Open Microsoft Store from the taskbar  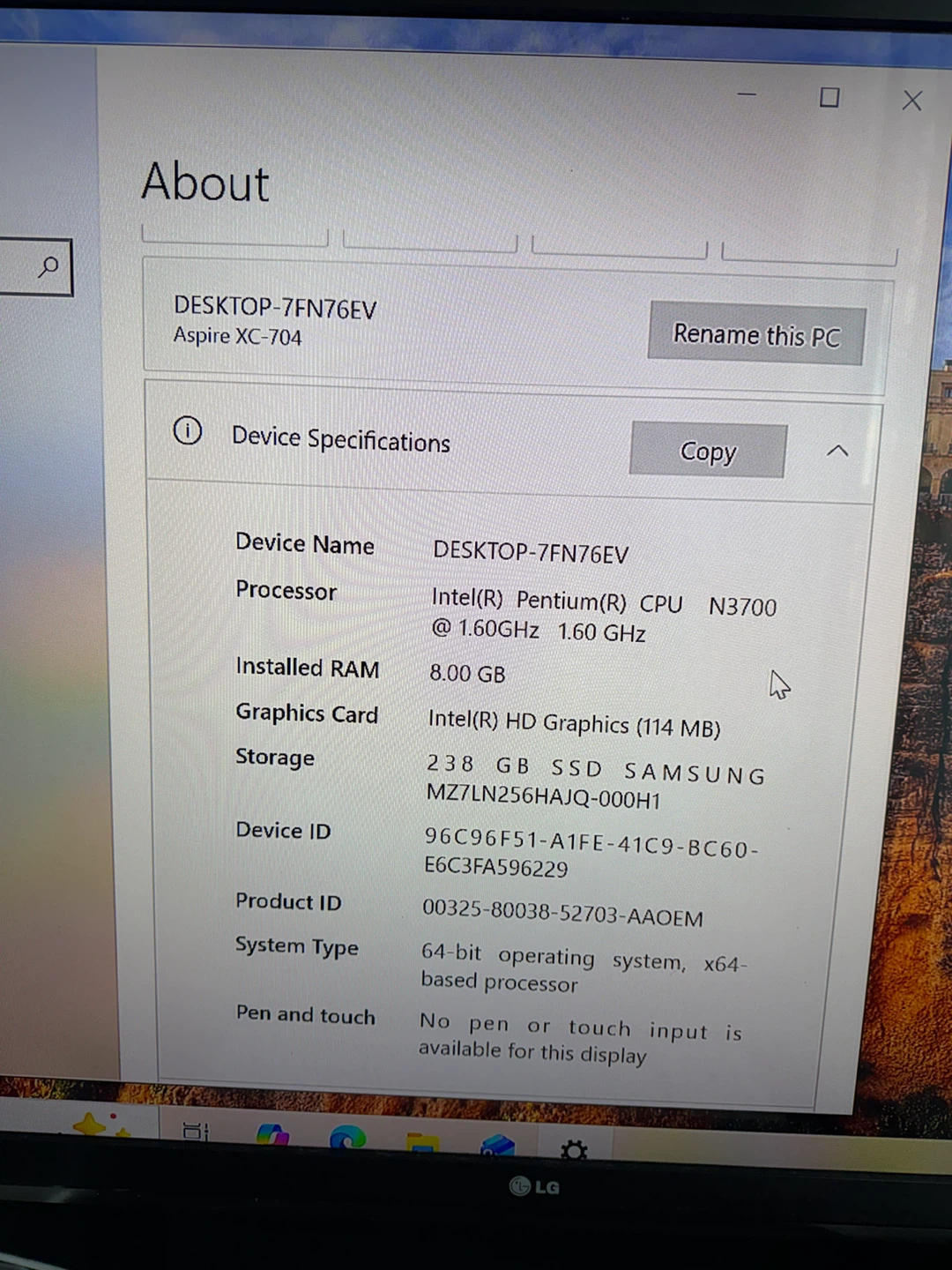(498, 1145)
